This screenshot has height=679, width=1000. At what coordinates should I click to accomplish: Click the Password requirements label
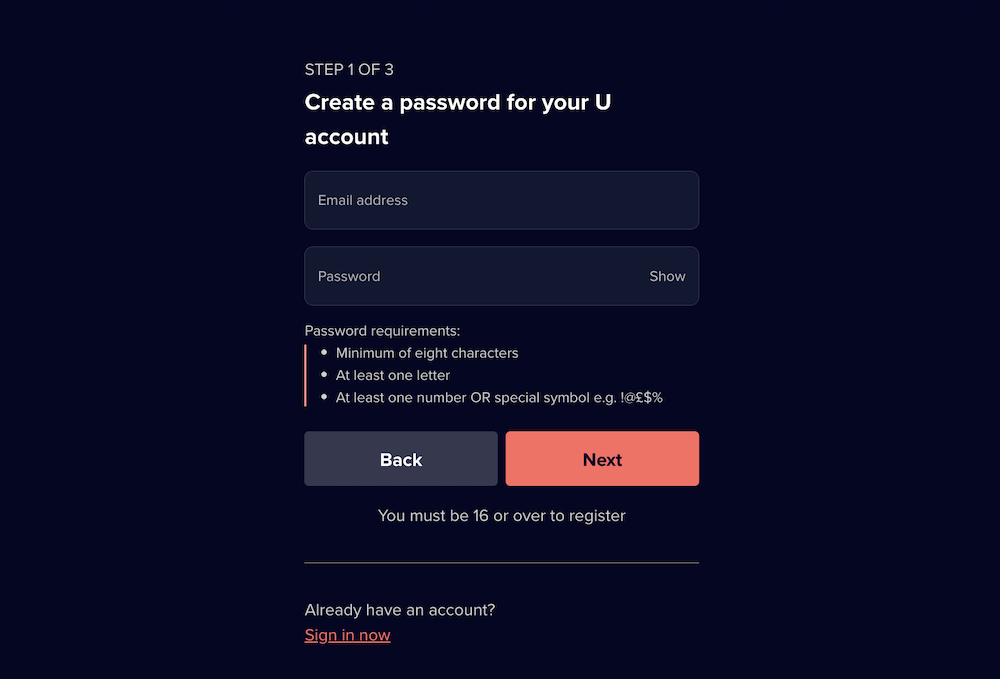(x=382, y=331)
